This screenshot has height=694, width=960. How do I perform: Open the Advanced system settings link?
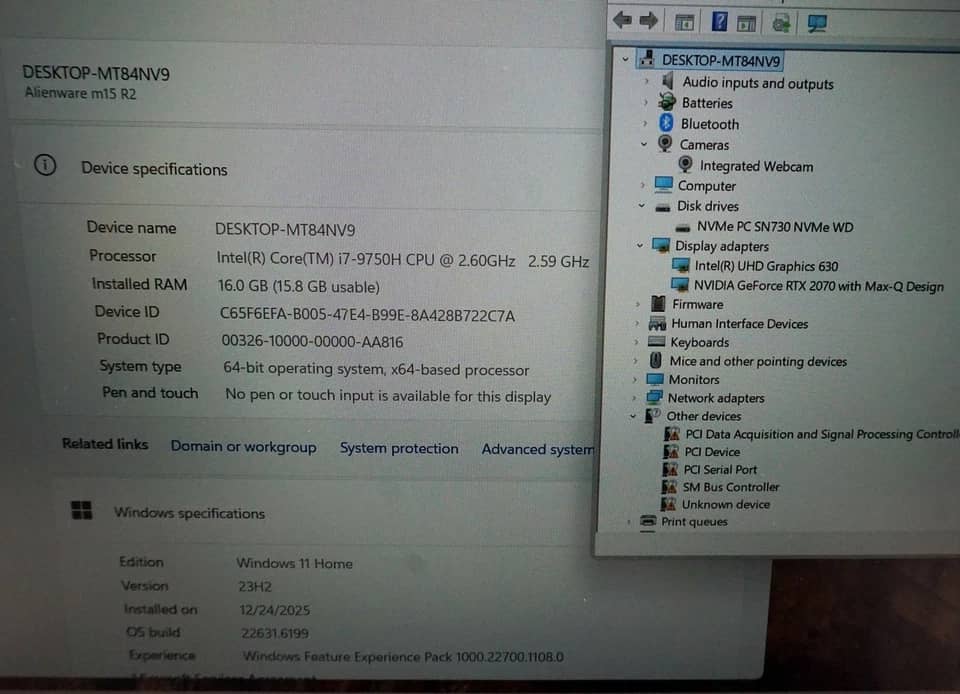point(538,449)
